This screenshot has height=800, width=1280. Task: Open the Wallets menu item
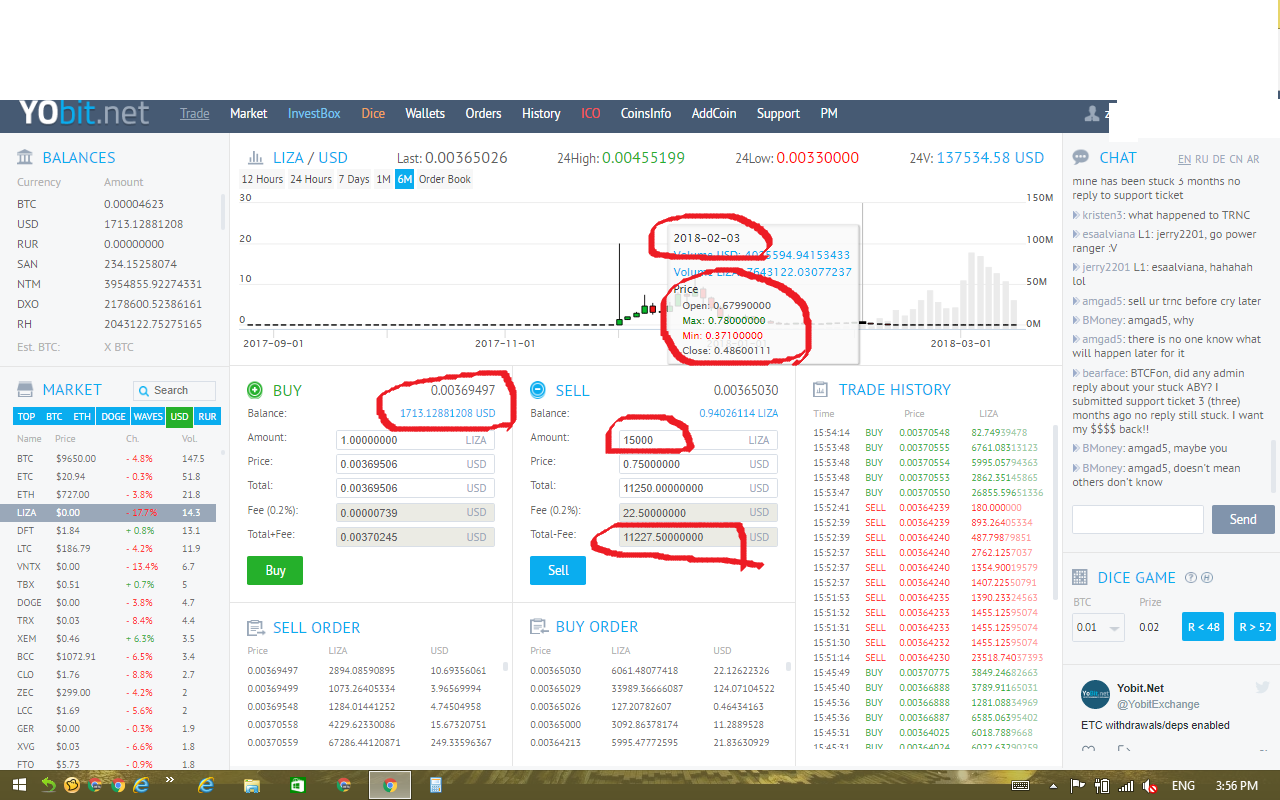[425, 114]
